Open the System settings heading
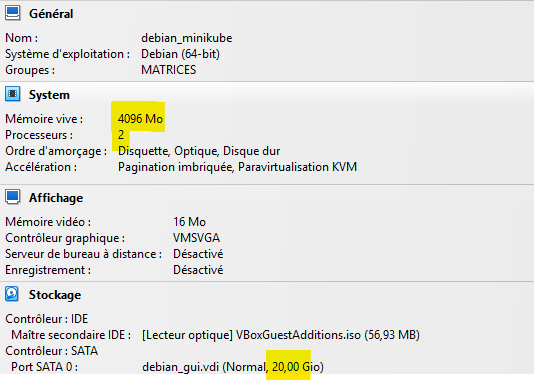Screen dimensions: 534x380 49,95
